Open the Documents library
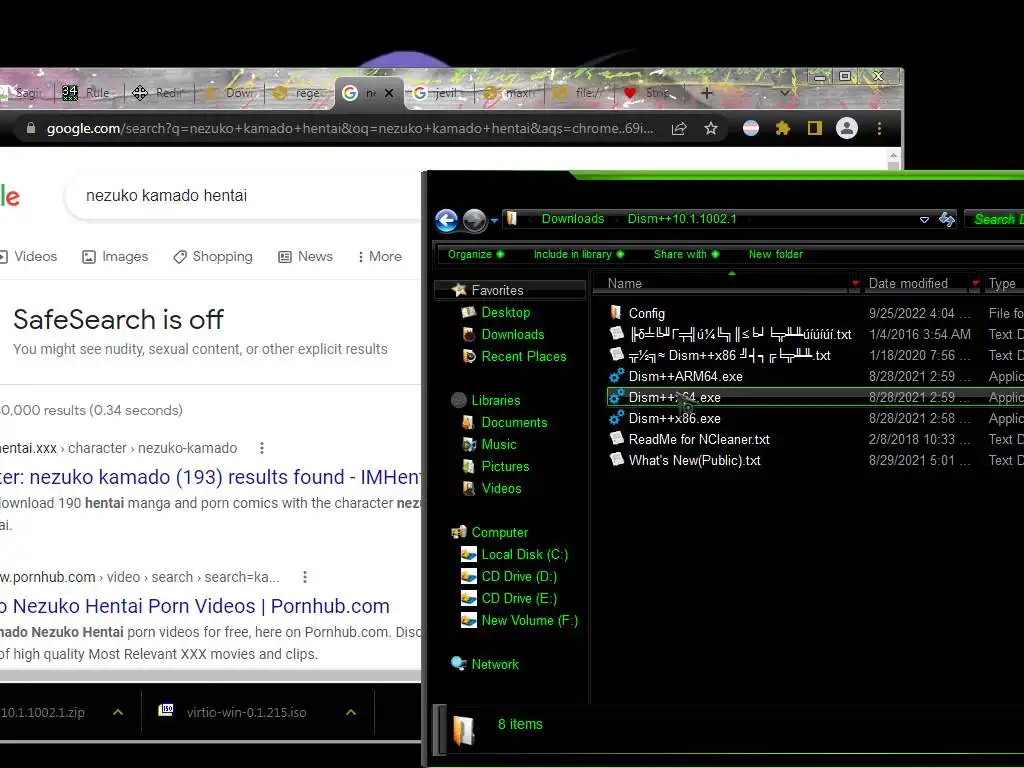The width and height of the screenshot is (1024, 768). click(514, 423)
